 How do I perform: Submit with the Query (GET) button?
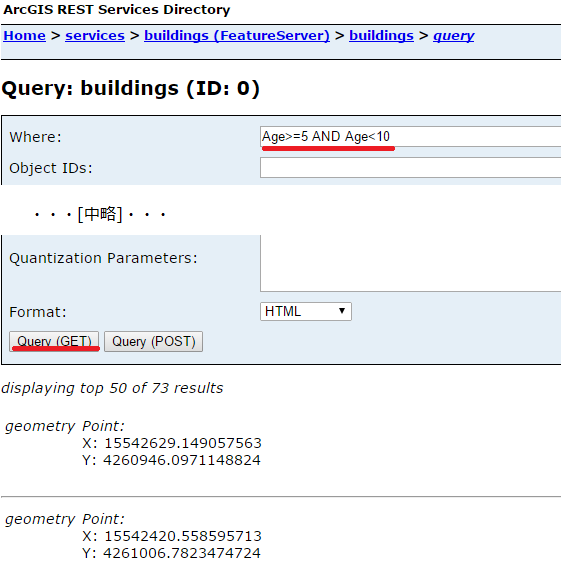(54, 341)
